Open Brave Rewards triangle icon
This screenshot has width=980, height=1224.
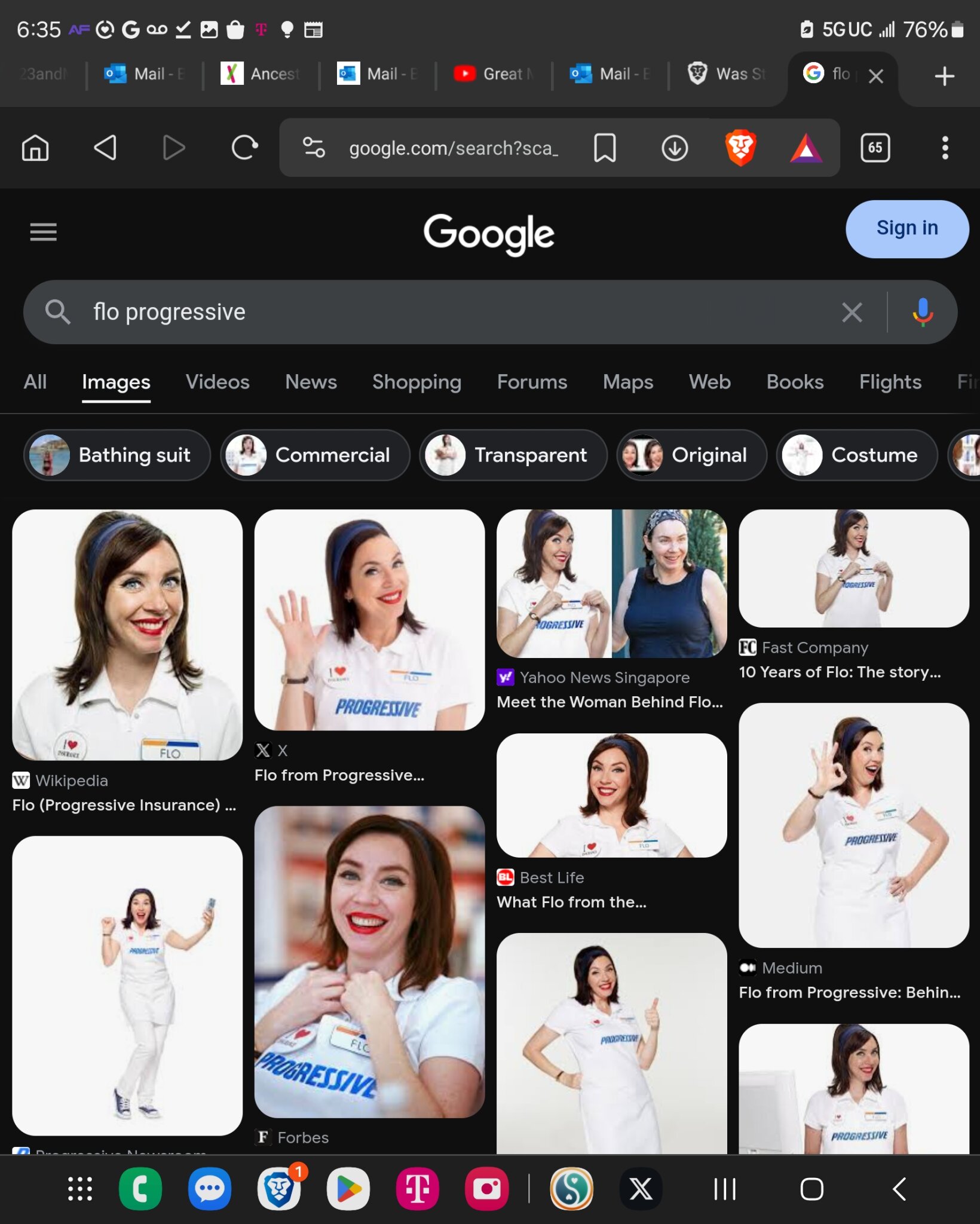click(x=806, y=148)
